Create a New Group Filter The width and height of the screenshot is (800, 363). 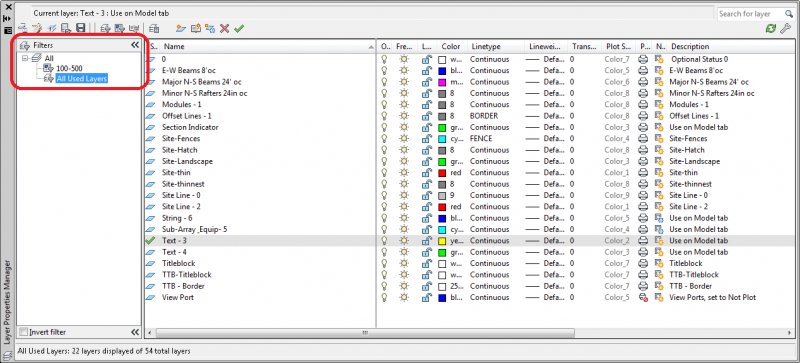click(x=119, y=28)
